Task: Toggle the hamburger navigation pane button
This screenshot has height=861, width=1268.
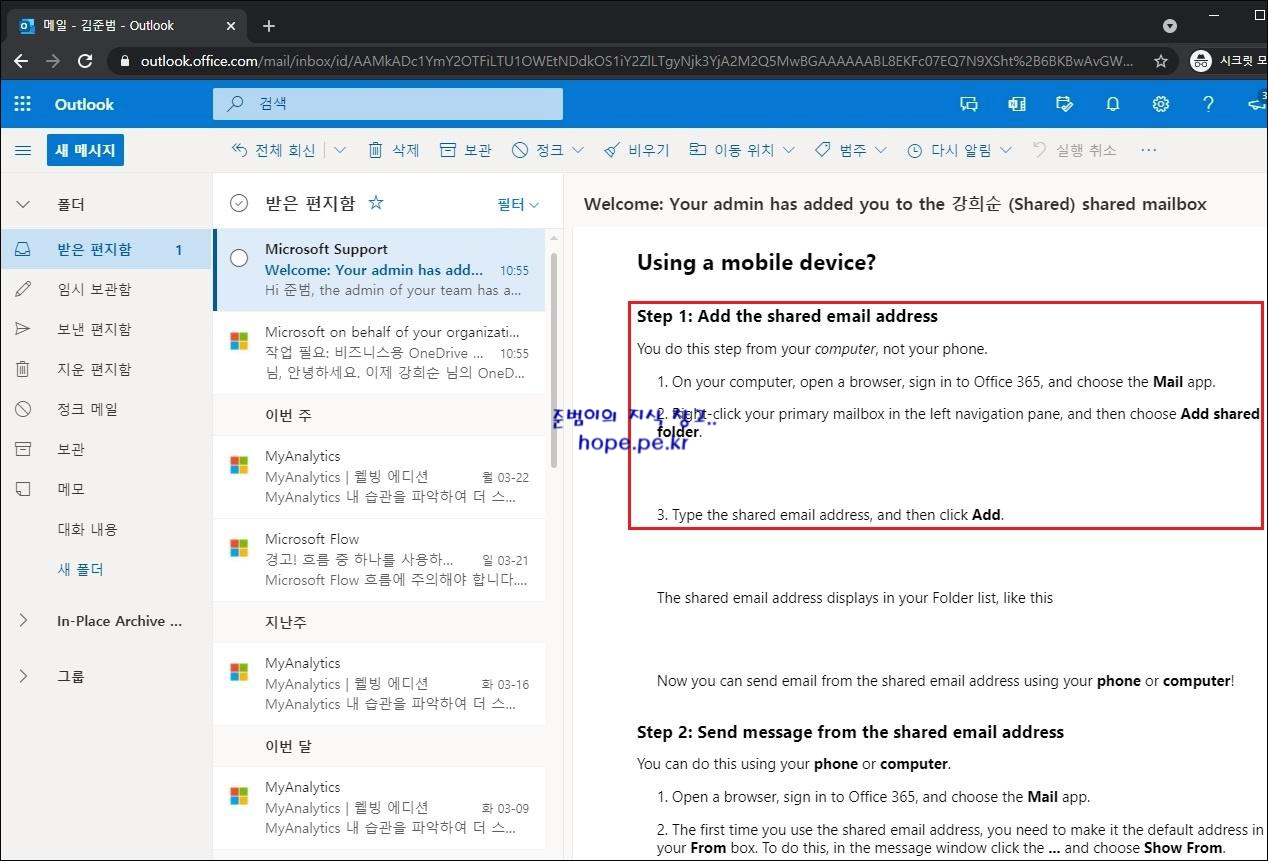Action: click(x=22, y=150)
